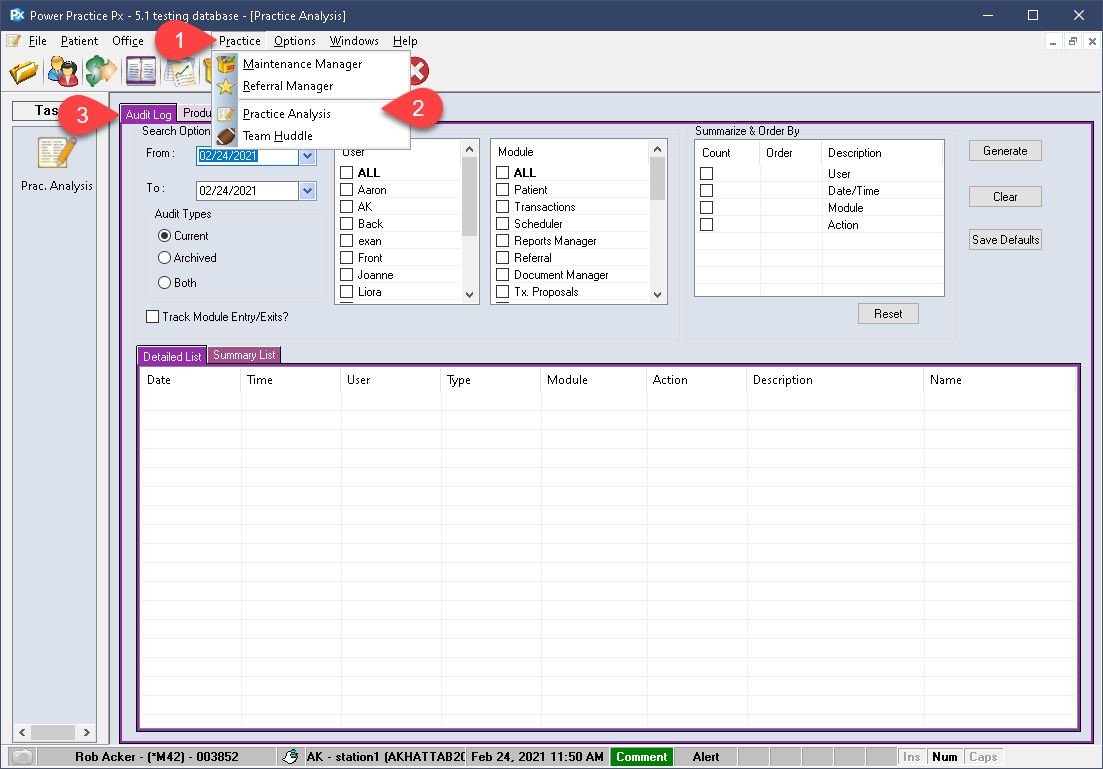The height and width of the screenshot is (769, 1103).
Task: Click the Generate button
Action: coord(1005,151)
